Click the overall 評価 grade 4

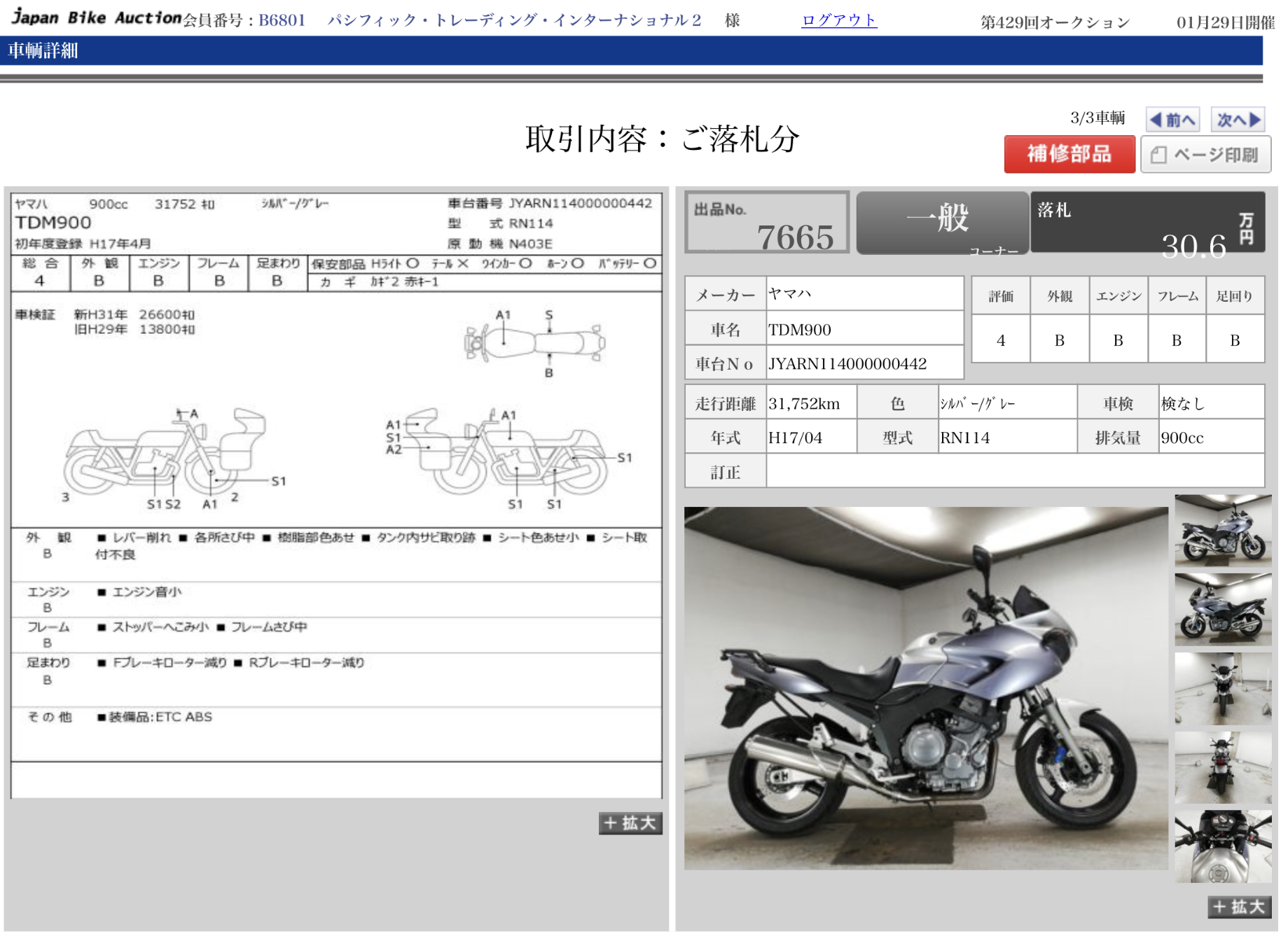pos(1001,340)
